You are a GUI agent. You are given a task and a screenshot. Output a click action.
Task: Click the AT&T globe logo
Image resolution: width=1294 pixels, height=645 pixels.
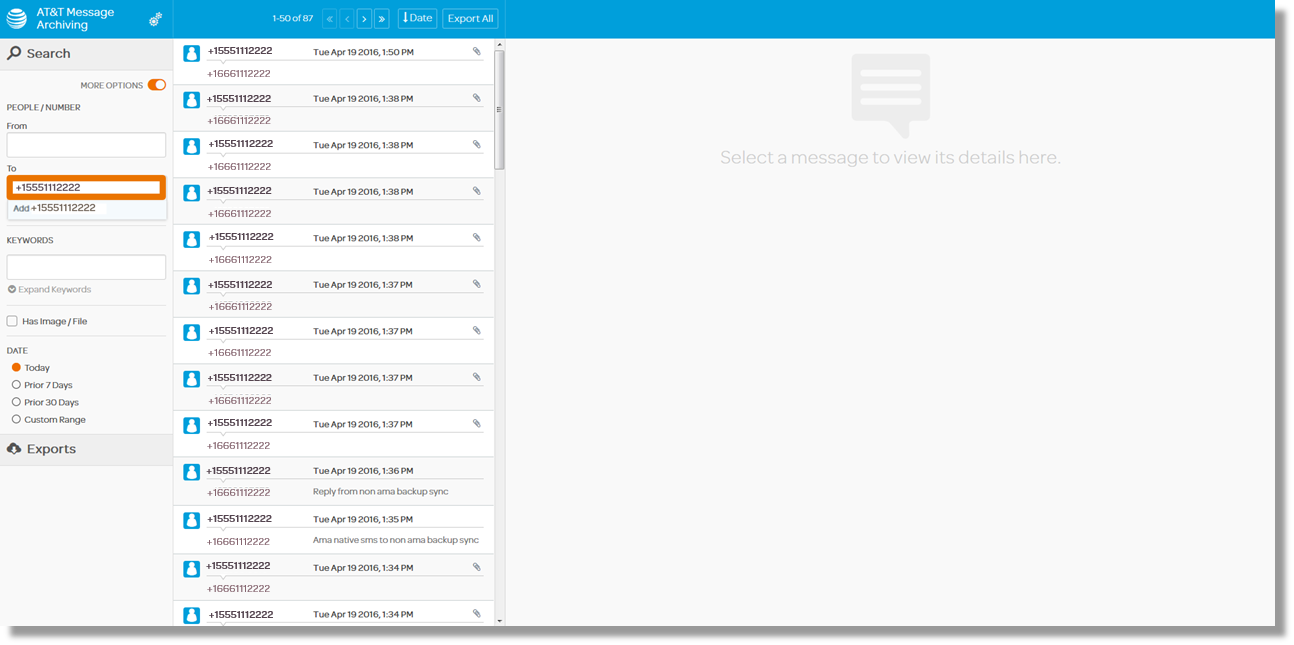tap(17, 18)
